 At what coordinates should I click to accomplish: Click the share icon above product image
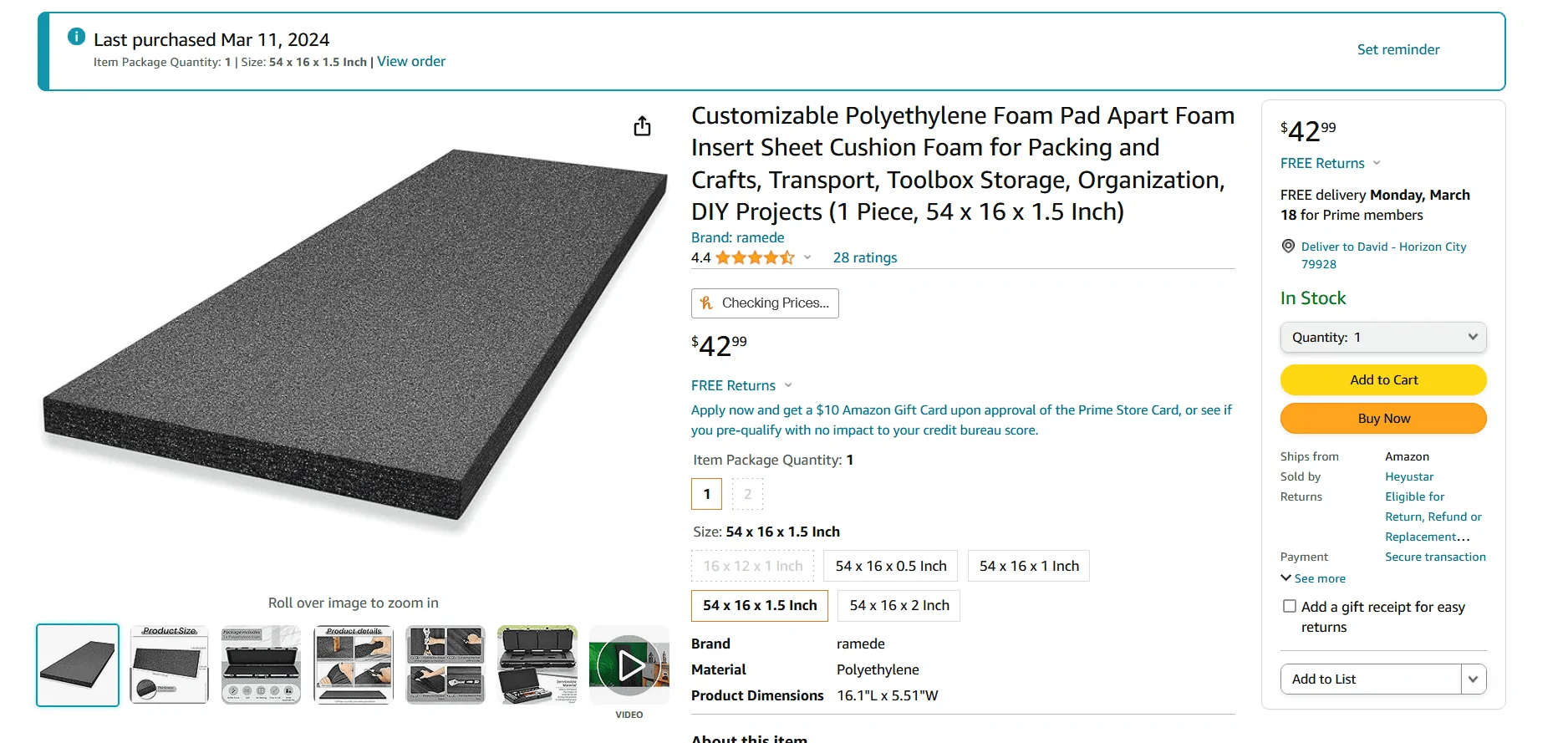pos(642,126)
